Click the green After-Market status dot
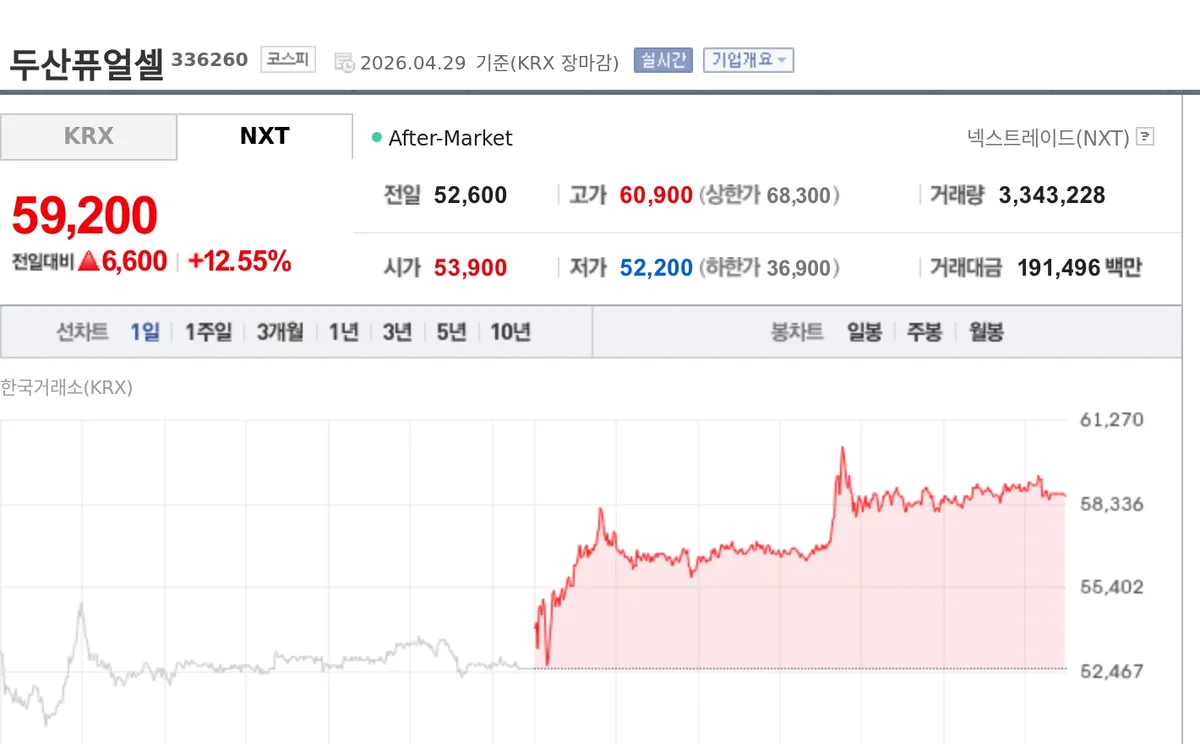Image resolution: width=1200 pixels, height=744 pixels. click(x=374, y=137)
